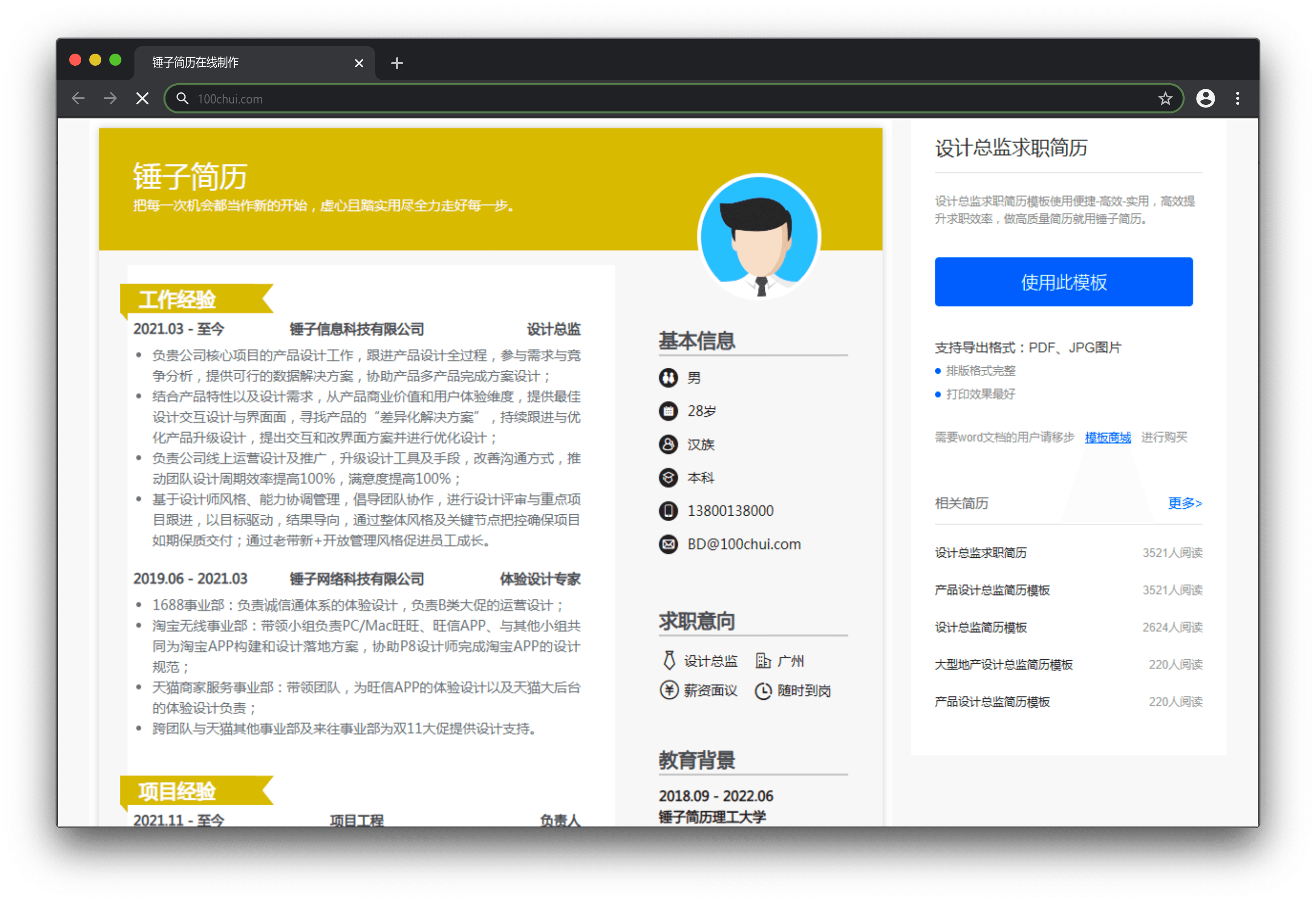Open 设计总监求职简历 related resume
The width and height of the screenshot is (1316, 902).
click(x=980, y=552)
